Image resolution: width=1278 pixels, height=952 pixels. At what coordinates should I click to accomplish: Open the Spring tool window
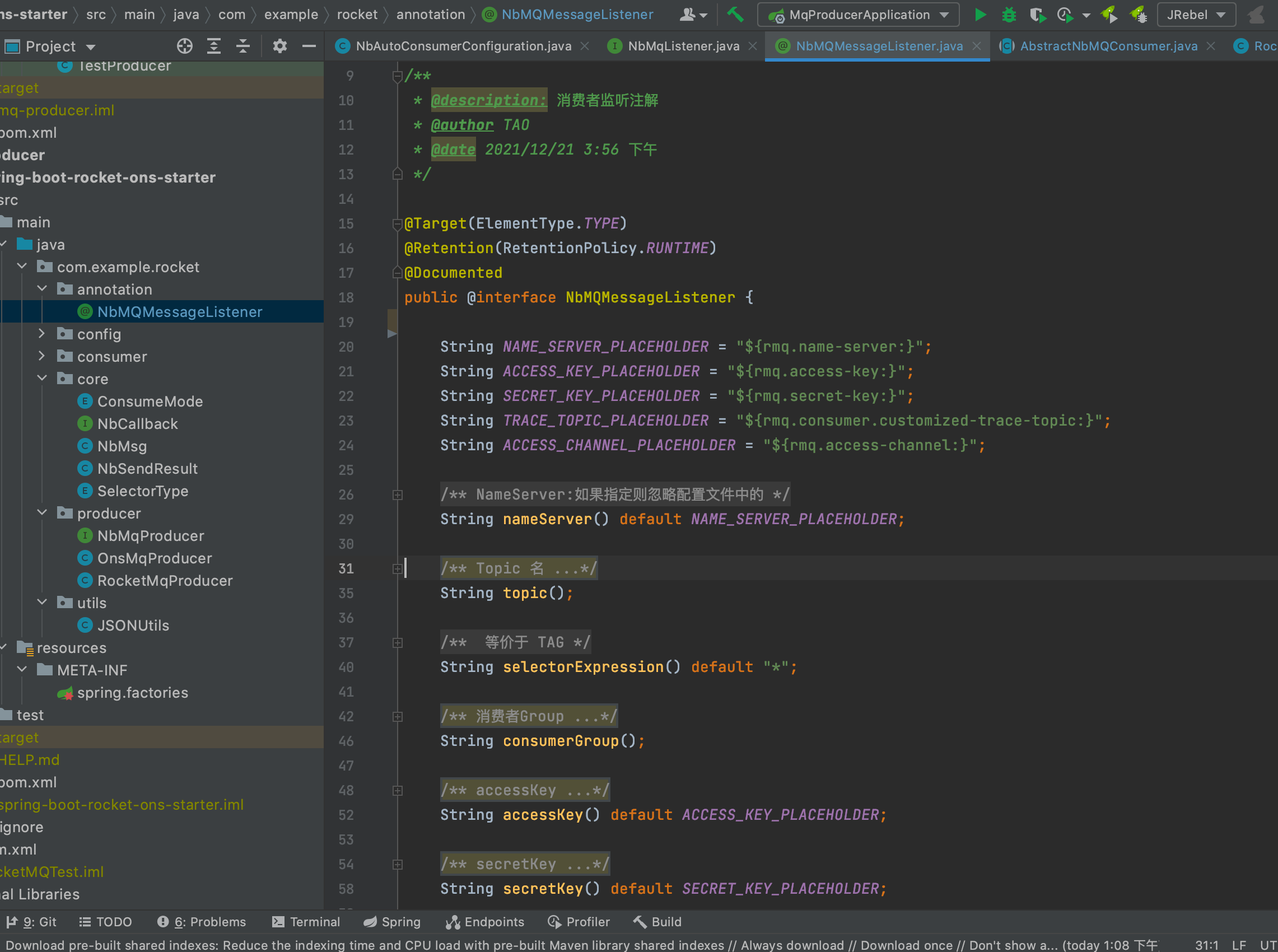pyautogui.click(x=392, y=921)
